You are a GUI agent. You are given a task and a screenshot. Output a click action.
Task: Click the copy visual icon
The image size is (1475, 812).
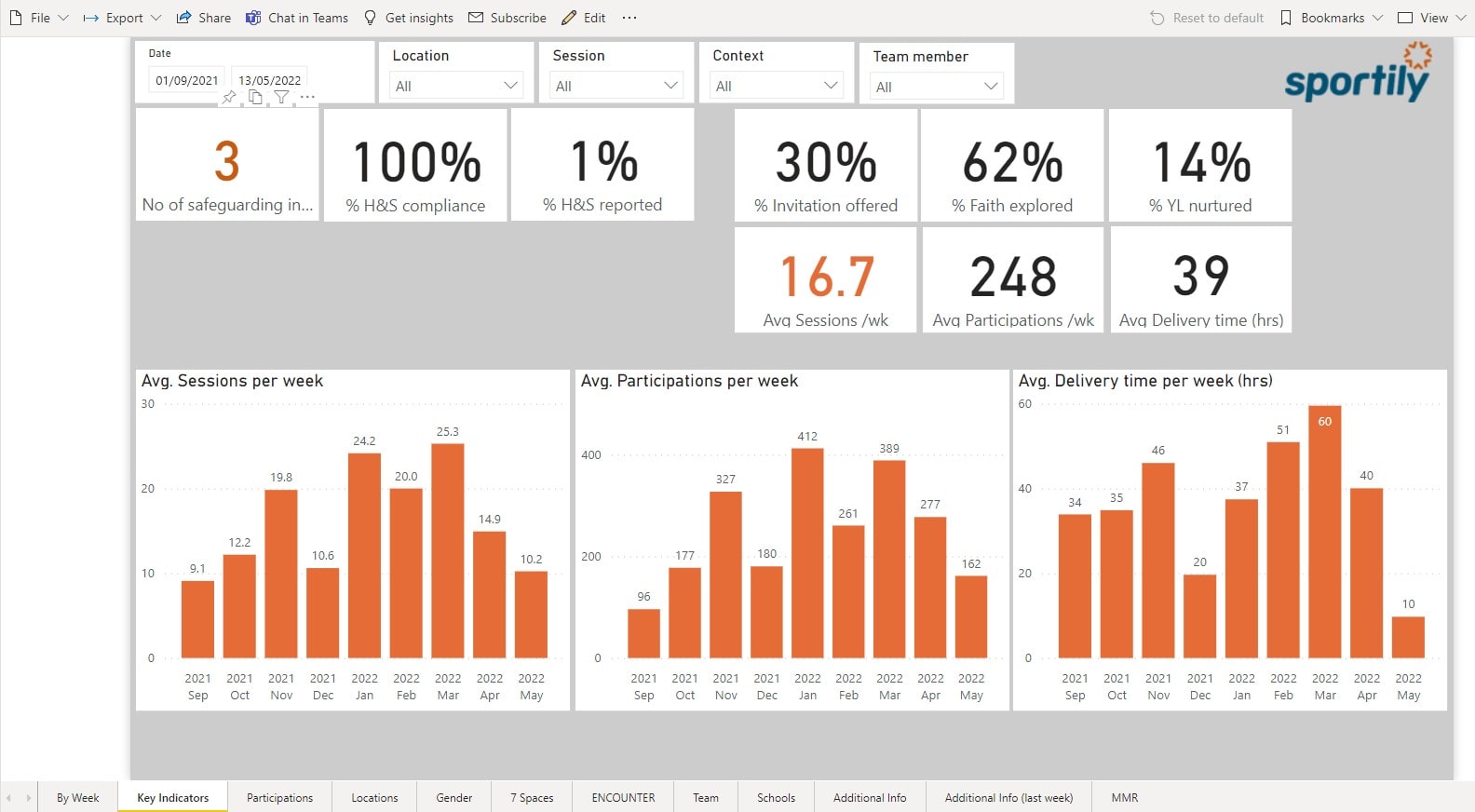click(255, 98)
